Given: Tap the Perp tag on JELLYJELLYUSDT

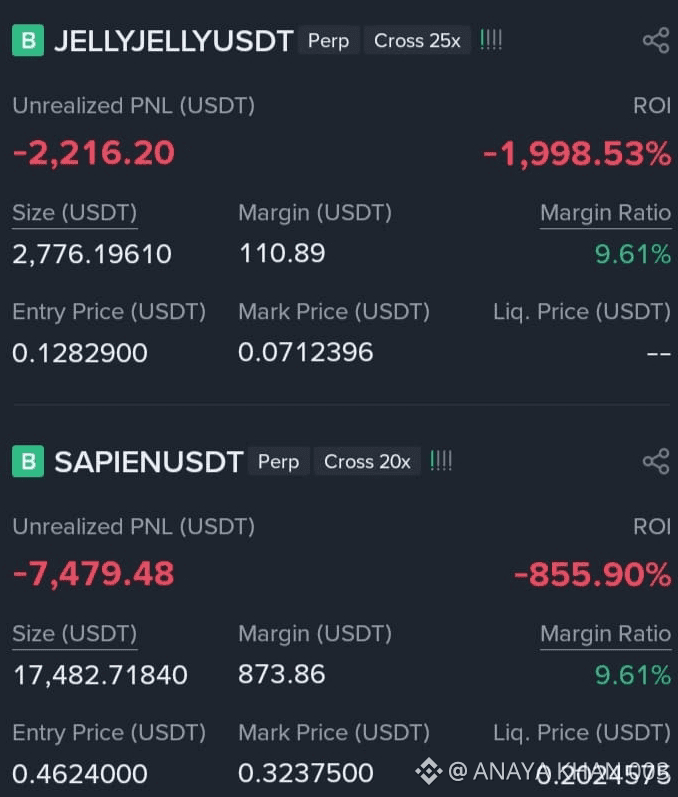Looking at the screenshot, I should [329, 40].
